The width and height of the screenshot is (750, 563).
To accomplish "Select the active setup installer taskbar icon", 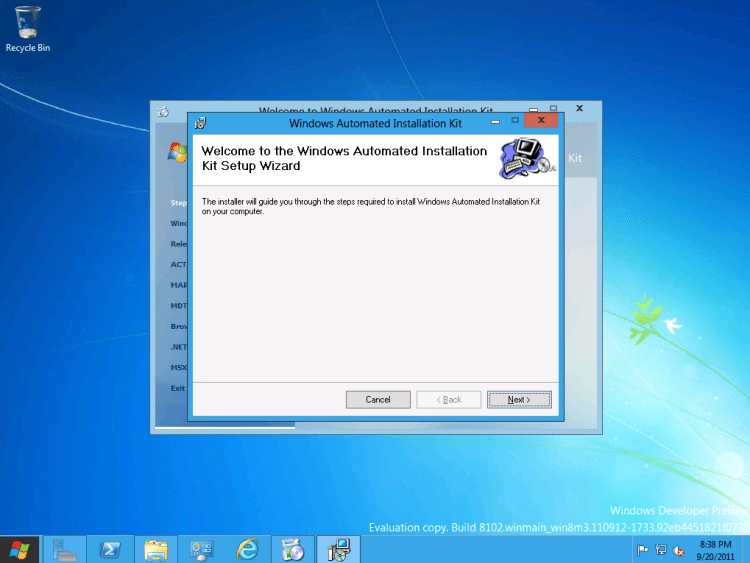I will coord(338,549).
